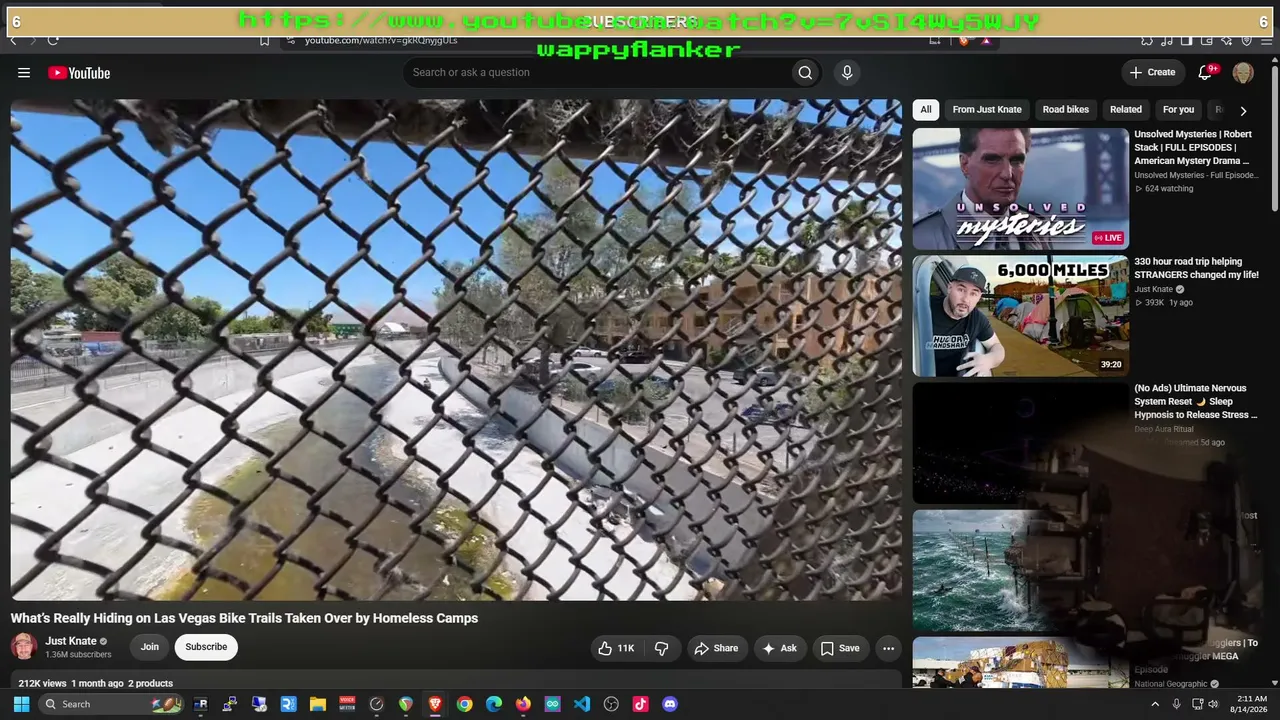Reload the page in the browser
Viewport: 1280px width, 720px height.
coord(53,40)
